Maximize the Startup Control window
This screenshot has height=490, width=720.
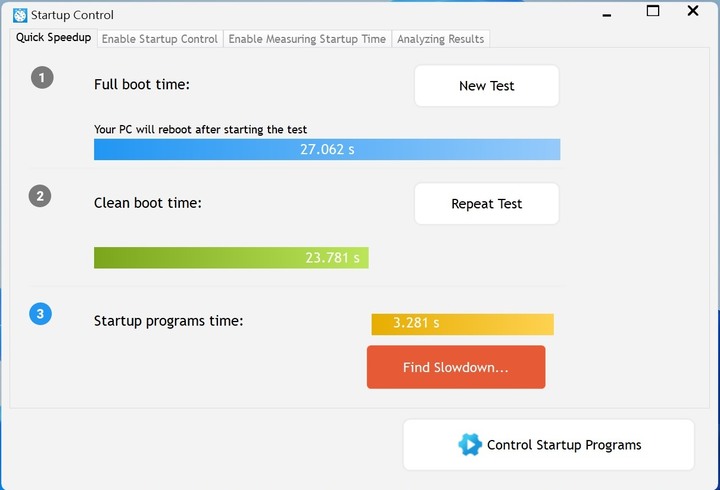(653, 11)
